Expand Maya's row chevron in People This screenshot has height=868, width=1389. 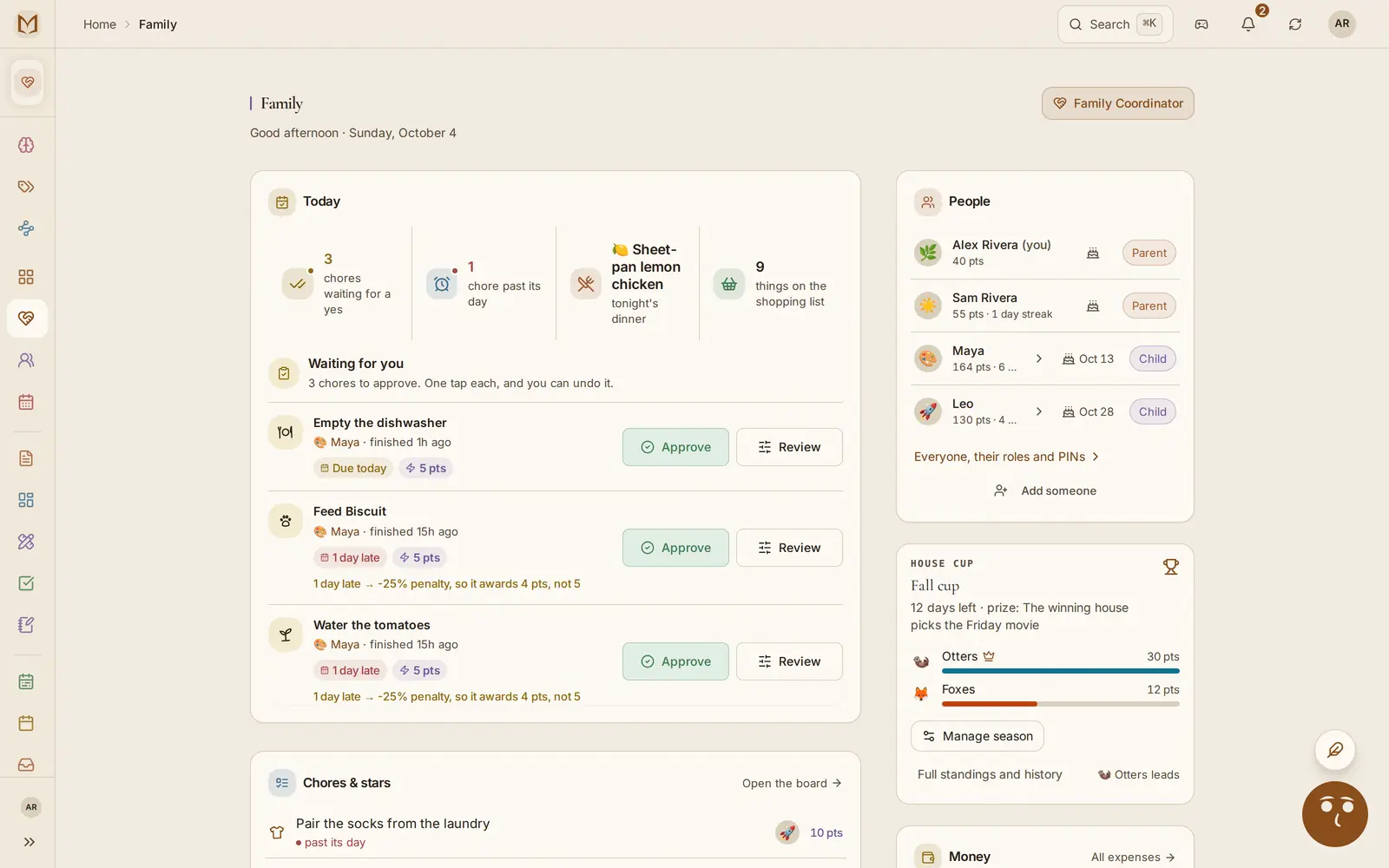click(x=1039, y=358)
